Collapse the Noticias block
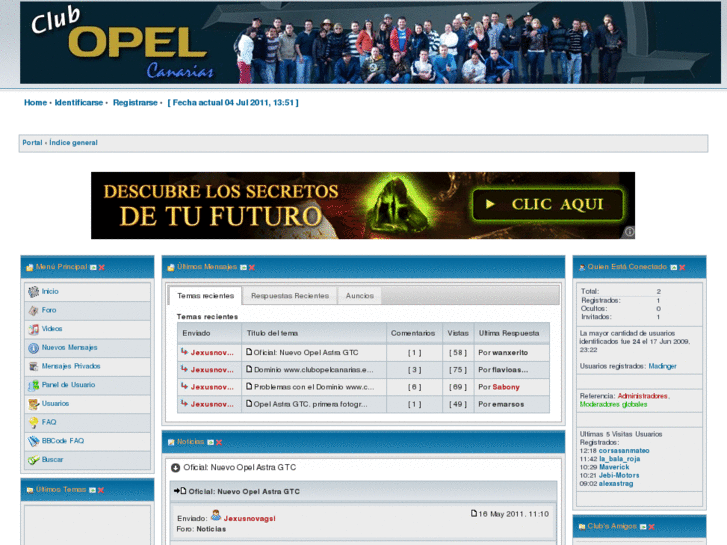This screenshot has height=545, width=727. point(210,442)
